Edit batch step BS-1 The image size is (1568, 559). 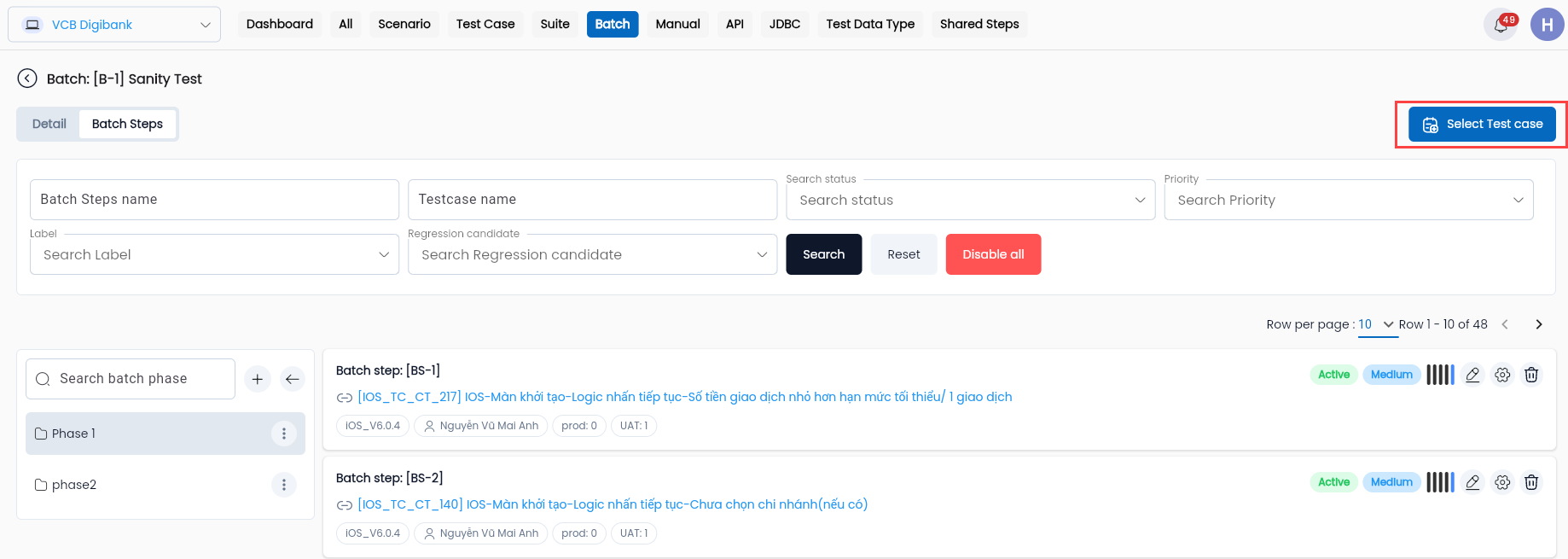[x=1472, y=375]
